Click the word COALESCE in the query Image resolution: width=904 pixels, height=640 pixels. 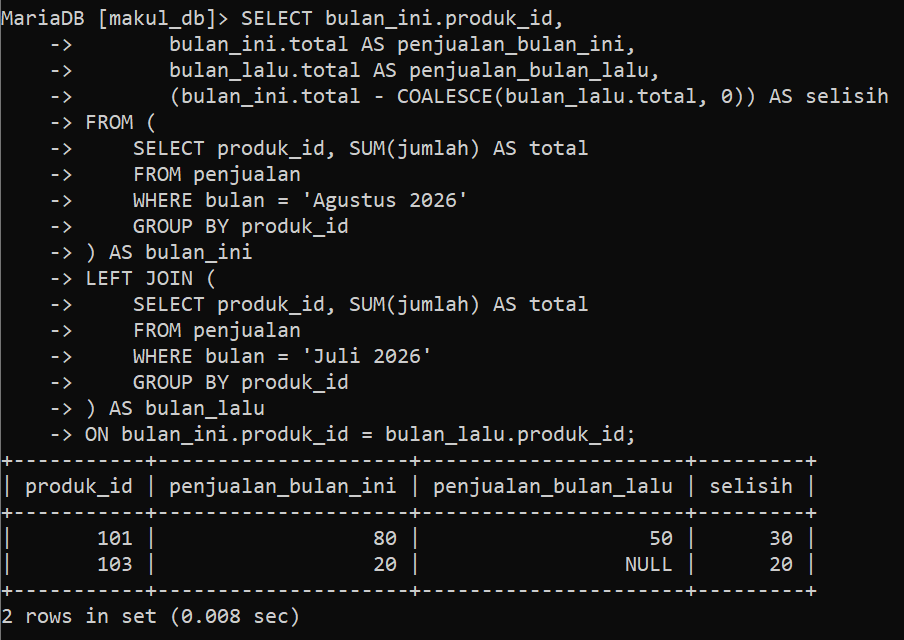445,96
